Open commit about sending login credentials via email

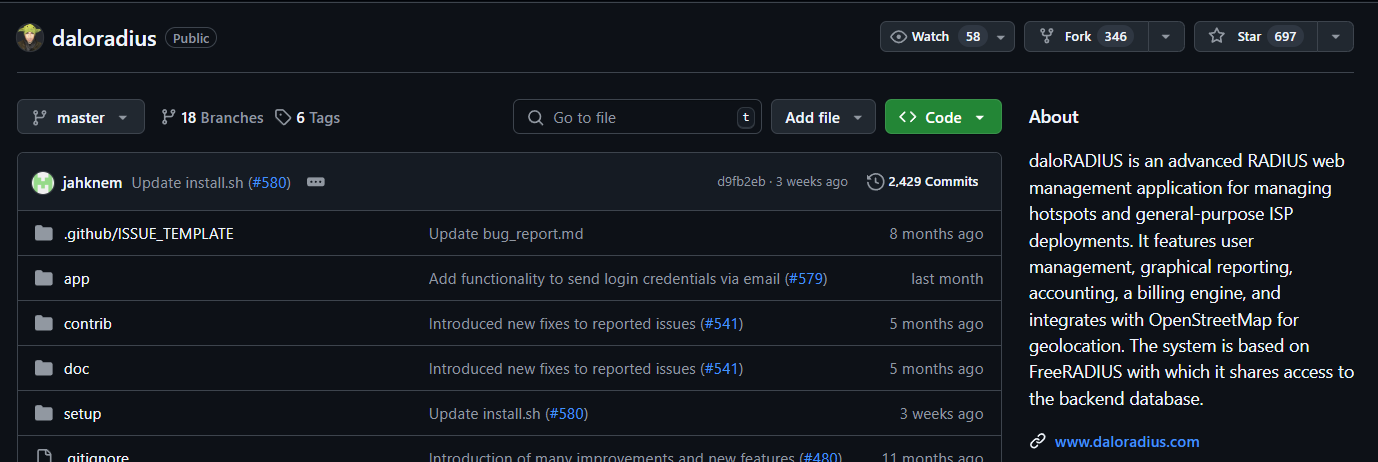[604, 279]
